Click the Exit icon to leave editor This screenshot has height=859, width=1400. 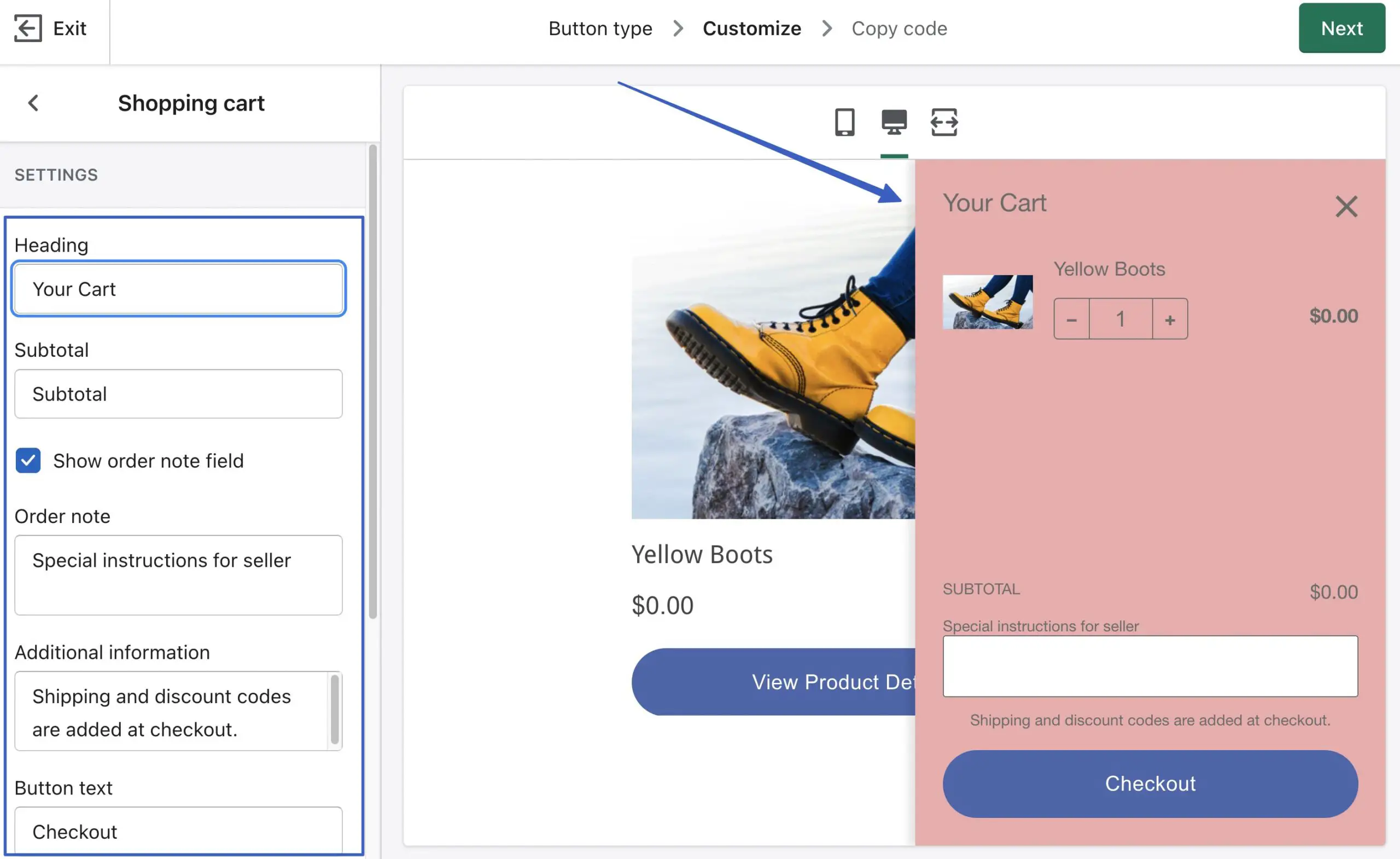28,27
